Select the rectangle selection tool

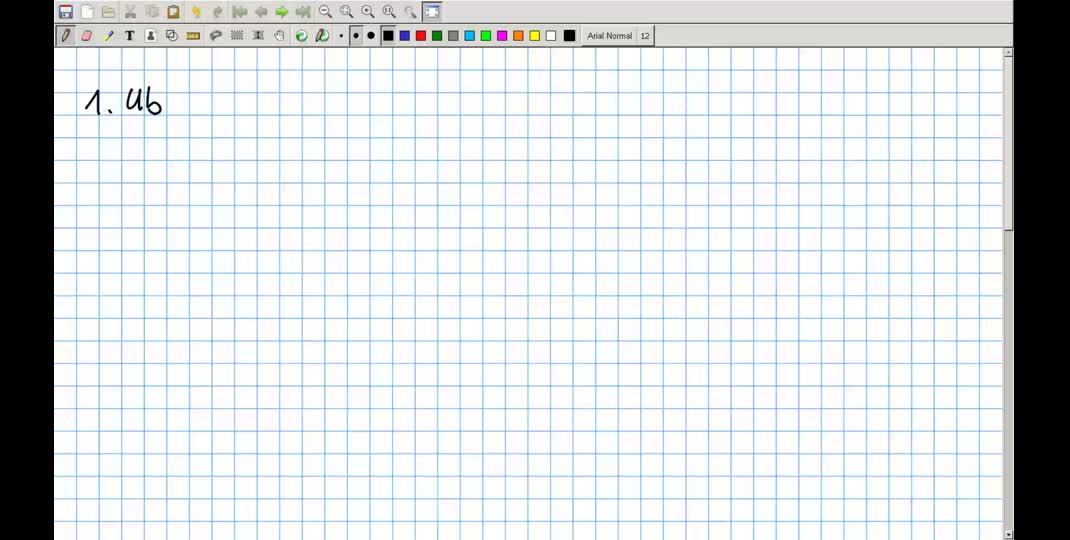click(237, 35)
